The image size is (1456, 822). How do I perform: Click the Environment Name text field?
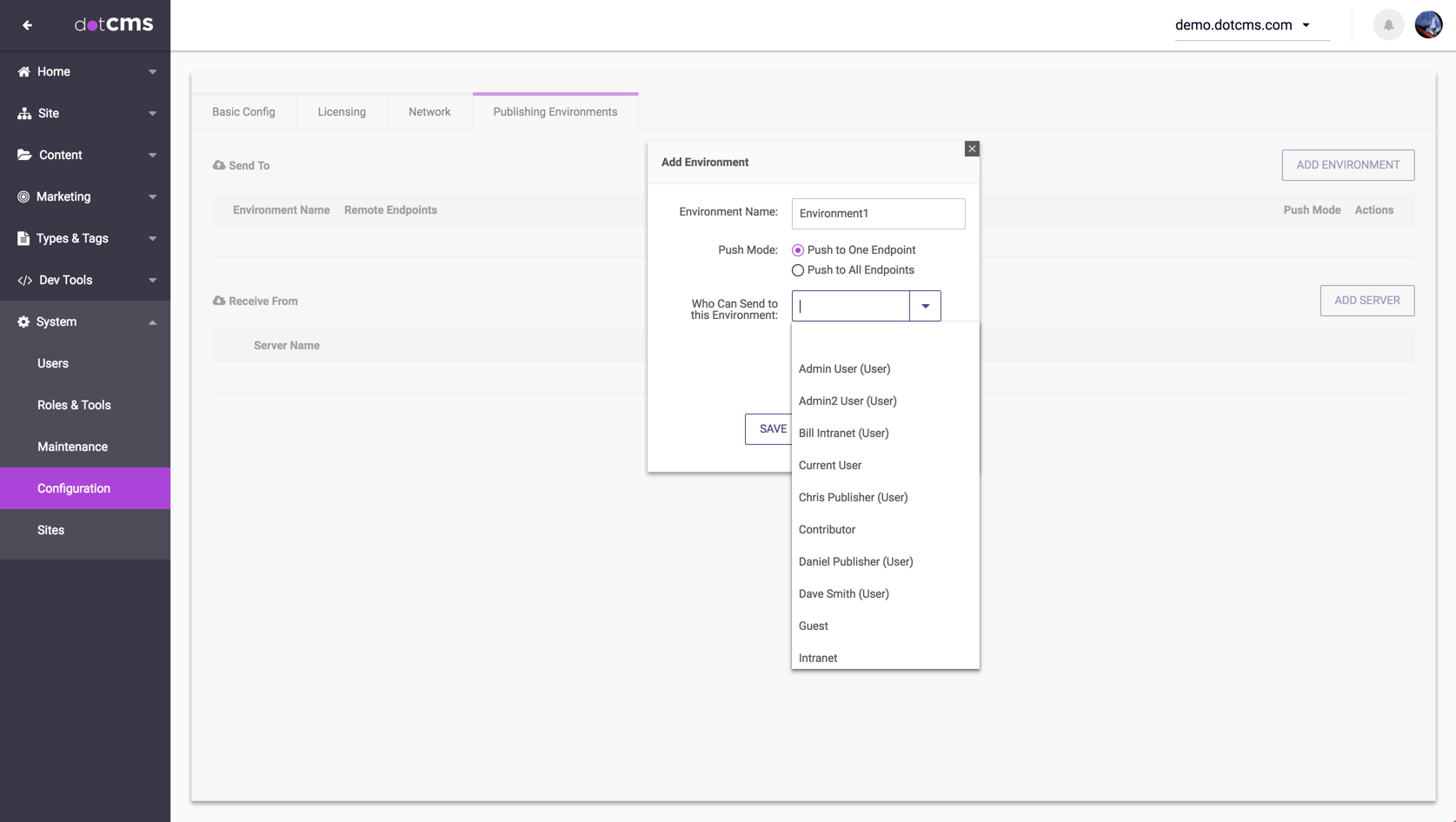(878, 214)
